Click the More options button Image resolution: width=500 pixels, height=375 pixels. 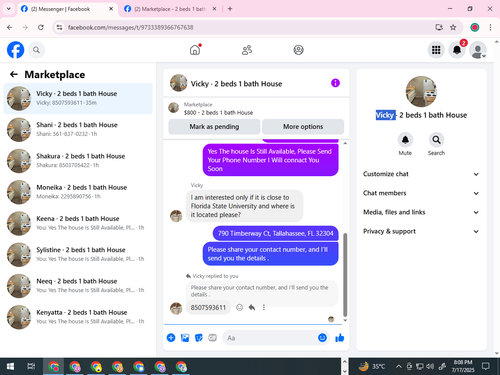click(303, 127)
